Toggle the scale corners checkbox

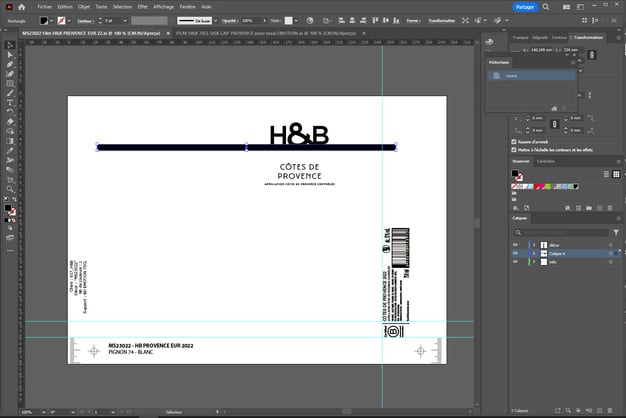coord(514,142)
